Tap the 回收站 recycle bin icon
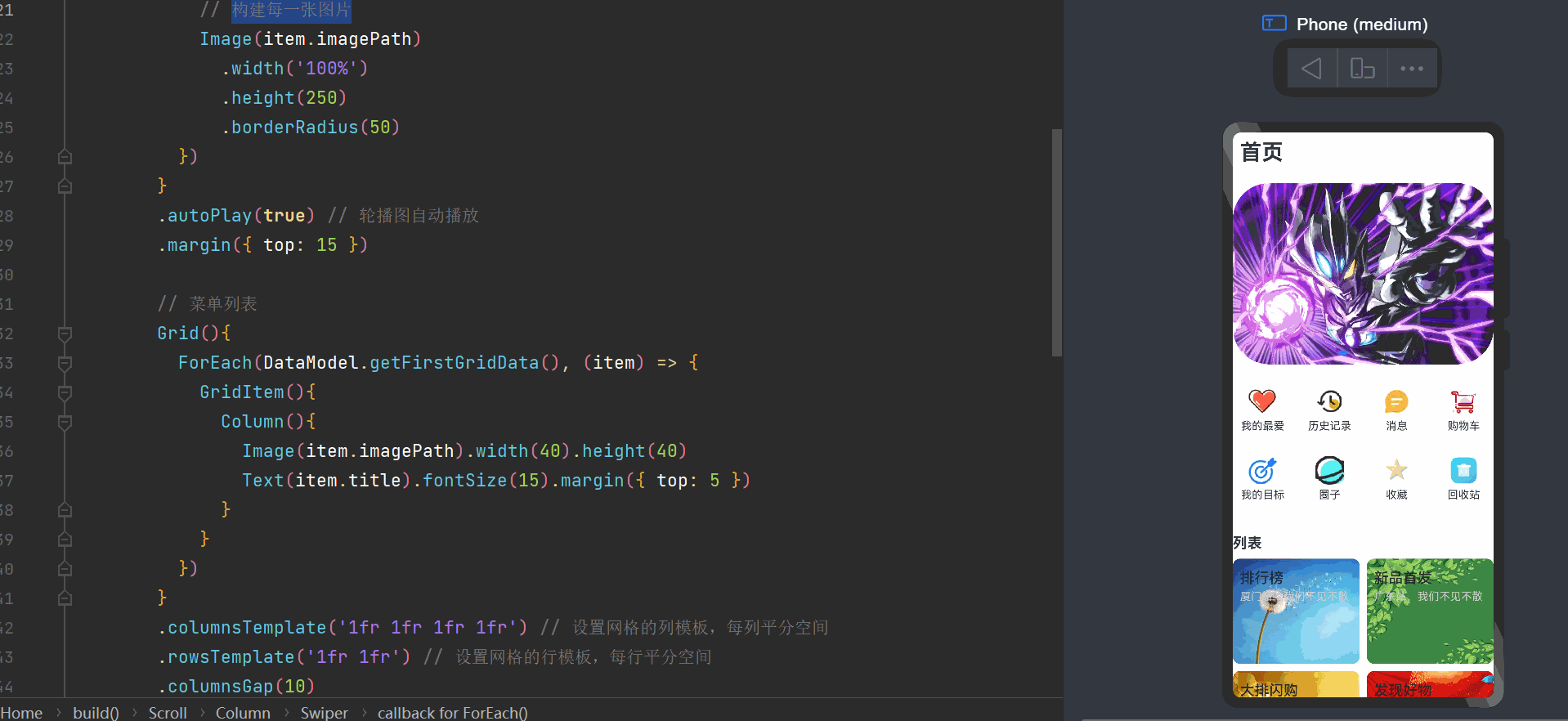This screenshot has width=1568, height=721. click(1463, 471)
